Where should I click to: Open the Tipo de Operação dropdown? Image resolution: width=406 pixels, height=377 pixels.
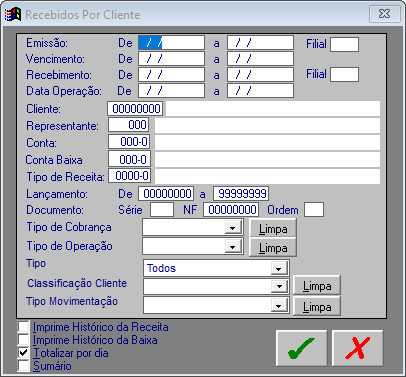click(x=232, y=247)
